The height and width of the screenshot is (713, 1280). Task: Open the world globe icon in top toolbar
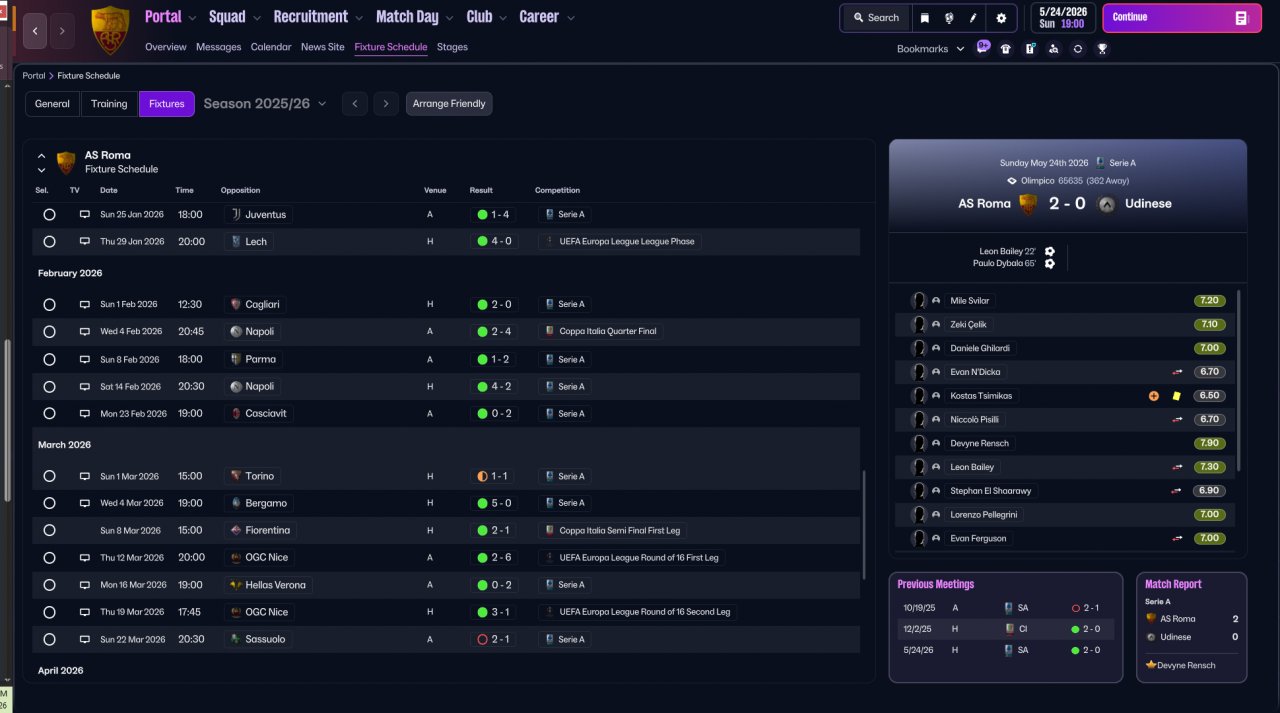point(949,18)
